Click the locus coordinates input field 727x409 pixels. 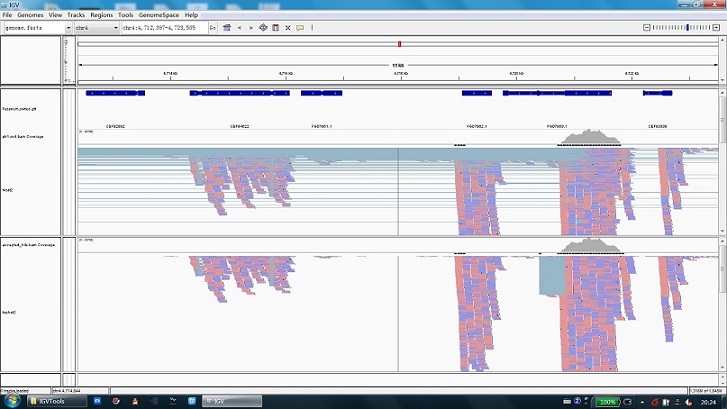[165, 28]
